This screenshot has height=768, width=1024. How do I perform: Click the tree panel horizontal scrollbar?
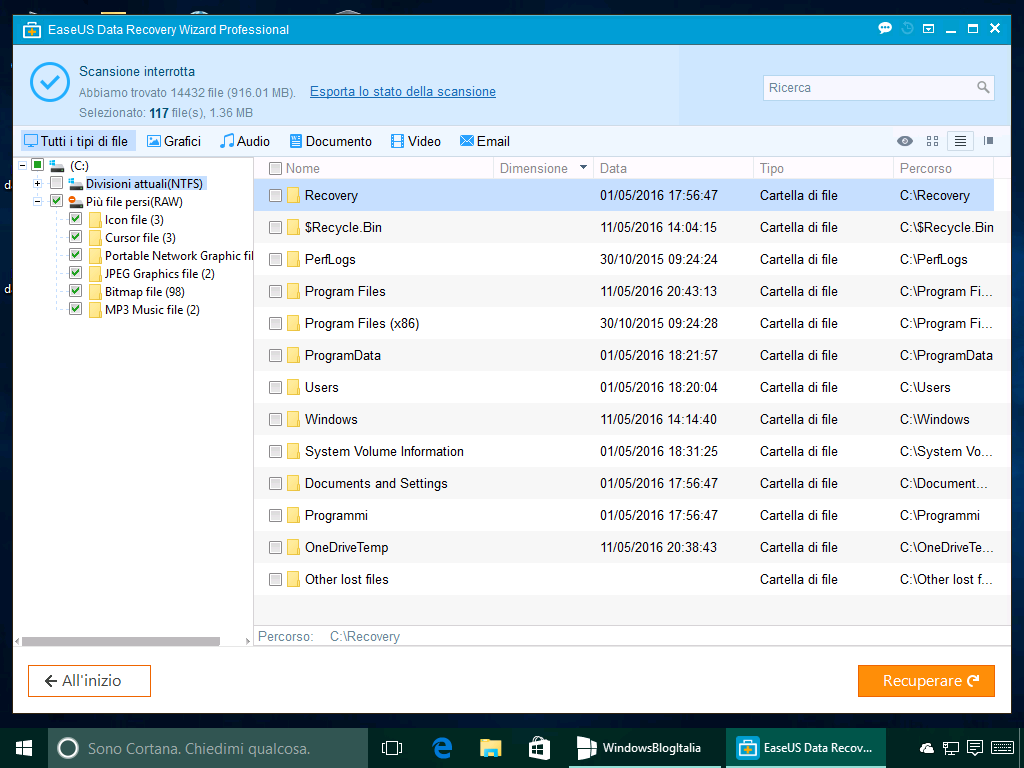click(121, 641)
